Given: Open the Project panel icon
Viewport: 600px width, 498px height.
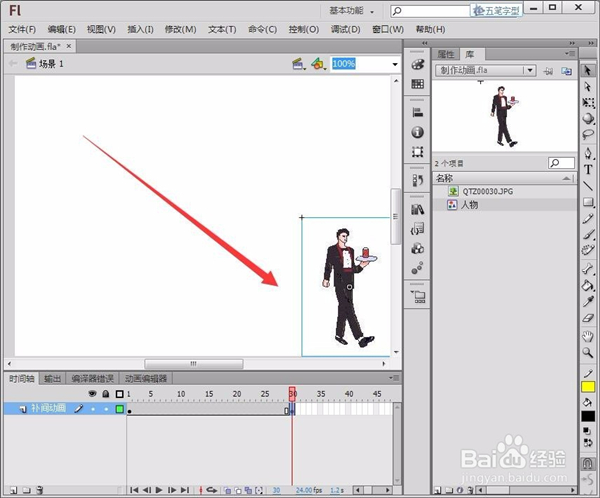Looking at the screenshot, I should tap(417, 296).
